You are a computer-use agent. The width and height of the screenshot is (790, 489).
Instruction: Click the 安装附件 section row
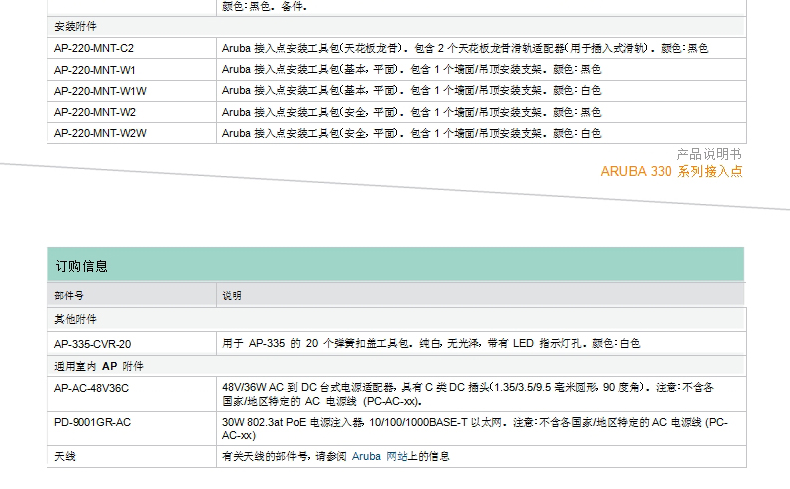(x=397, y=26)
